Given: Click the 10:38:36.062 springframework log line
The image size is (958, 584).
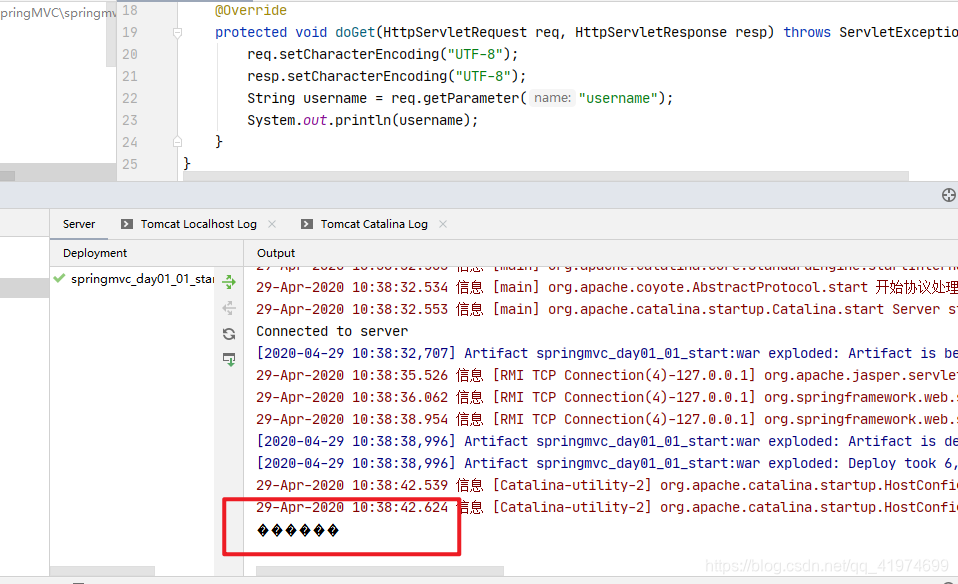Looking at the screenshot, I should click(607, 397).
